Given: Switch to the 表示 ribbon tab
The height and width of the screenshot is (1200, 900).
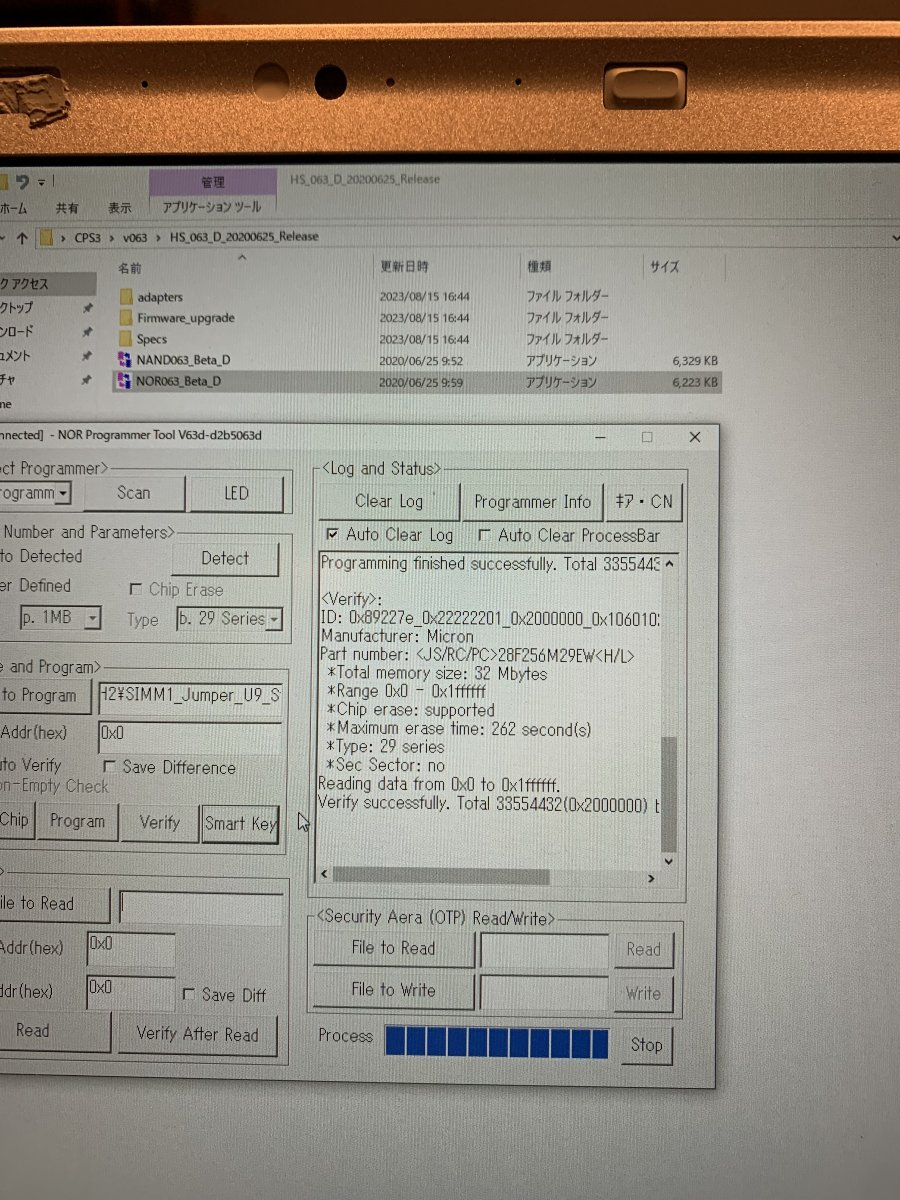Looking at the screenshot, I should tap(119, 208).
